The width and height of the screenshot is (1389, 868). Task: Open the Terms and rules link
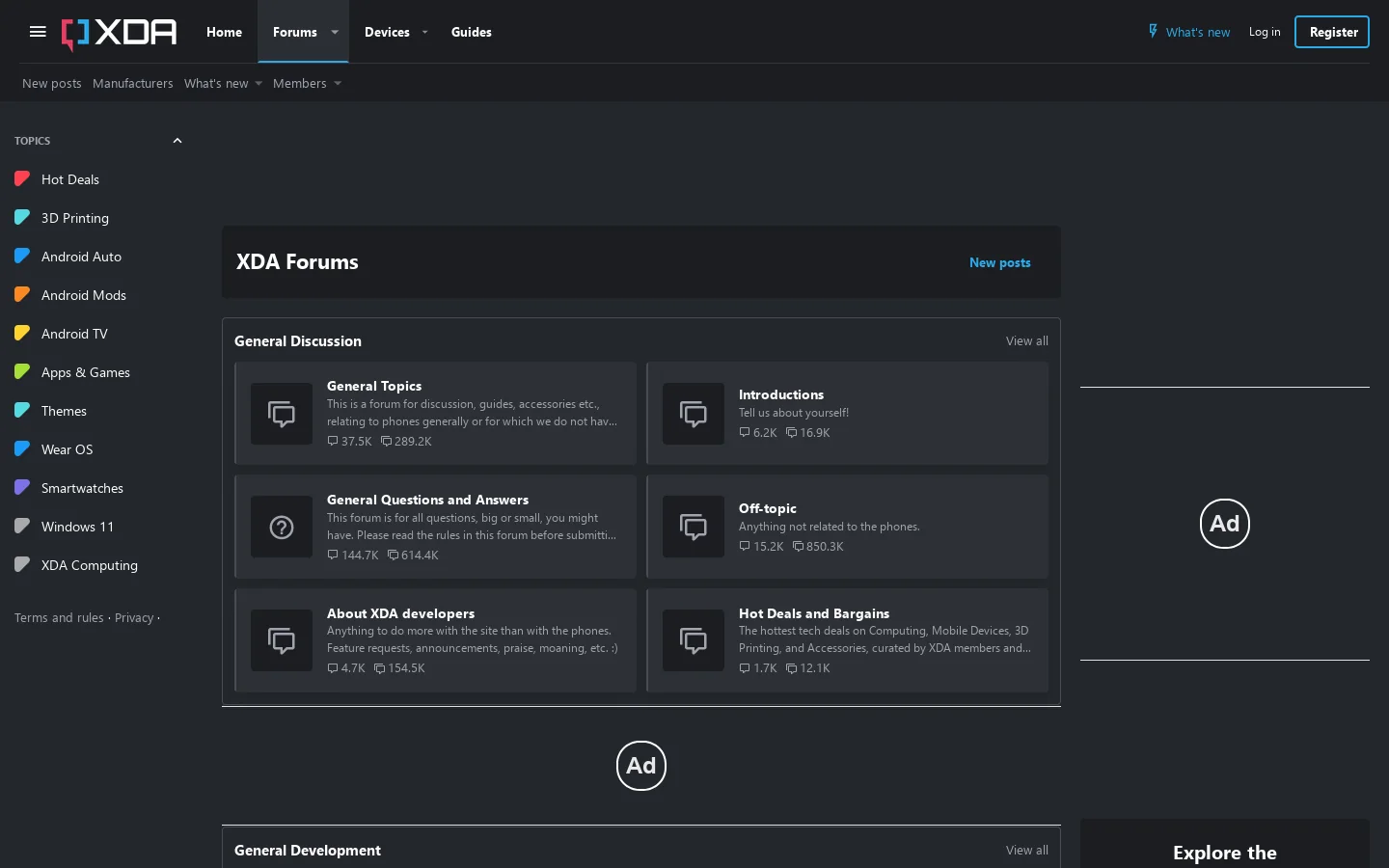59,618
